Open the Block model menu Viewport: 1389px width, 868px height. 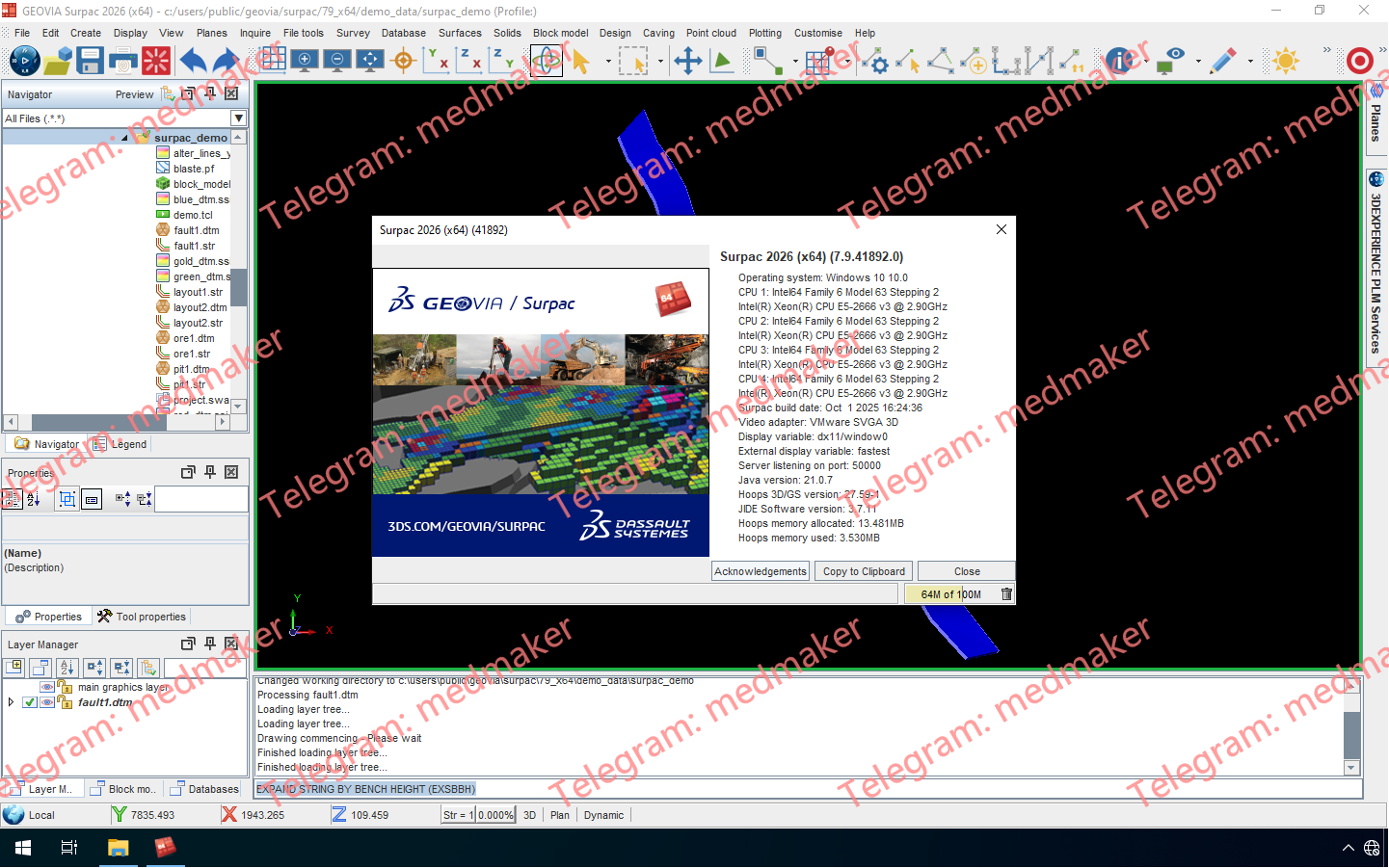[560, 33]
